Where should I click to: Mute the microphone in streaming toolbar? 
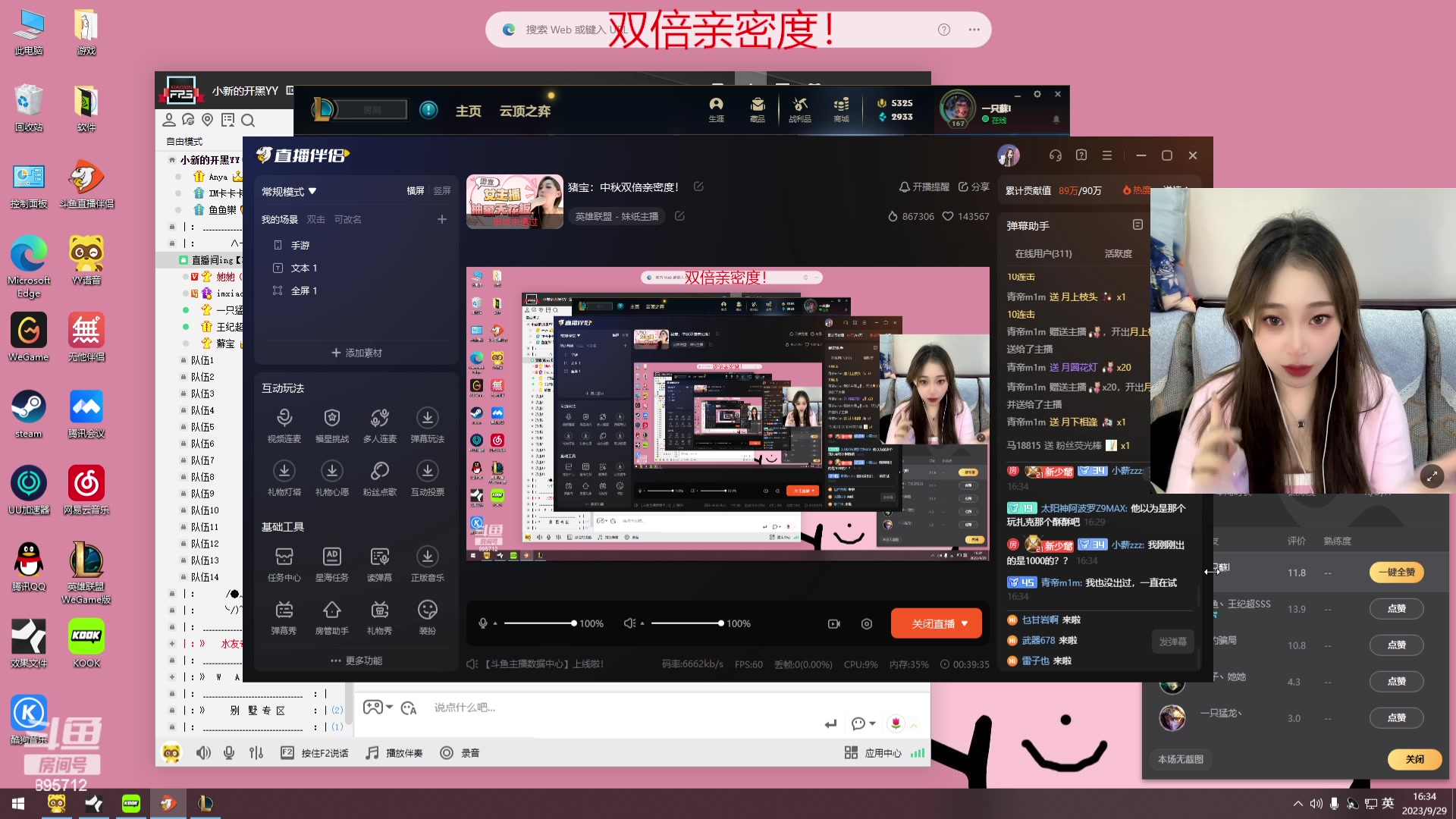(482, 623)
